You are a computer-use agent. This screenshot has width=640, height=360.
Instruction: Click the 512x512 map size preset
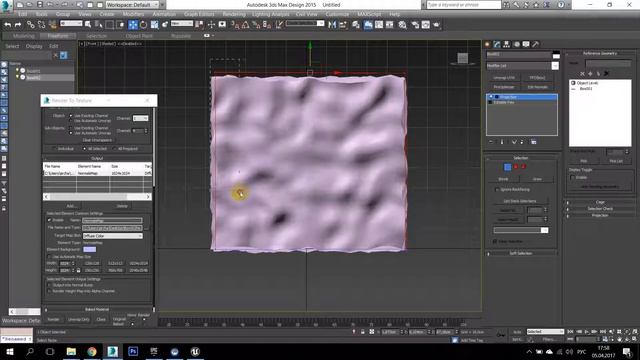point(116,264)
